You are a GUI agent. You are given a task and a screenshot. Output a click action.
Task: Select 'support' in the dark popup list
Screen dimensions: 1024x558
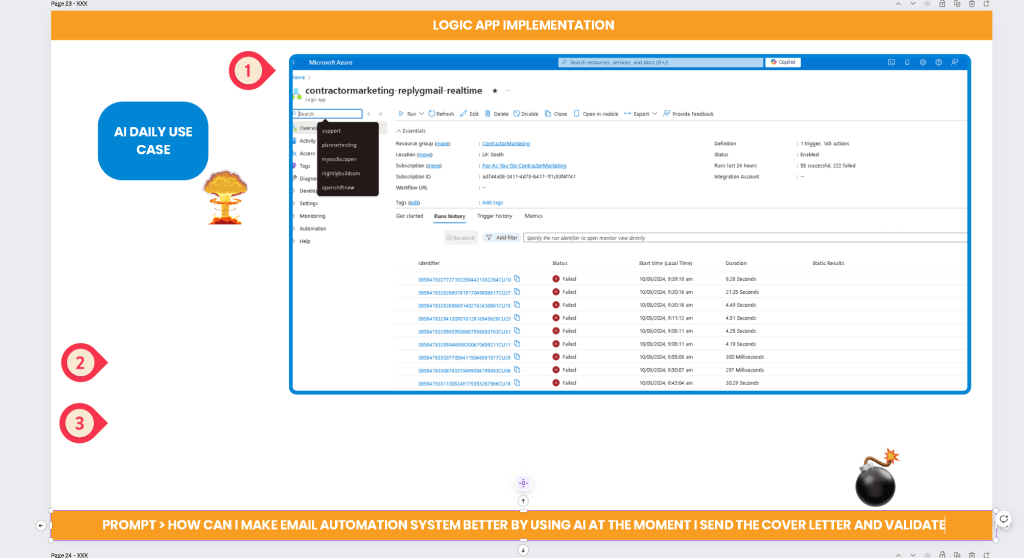pos(331,131)
